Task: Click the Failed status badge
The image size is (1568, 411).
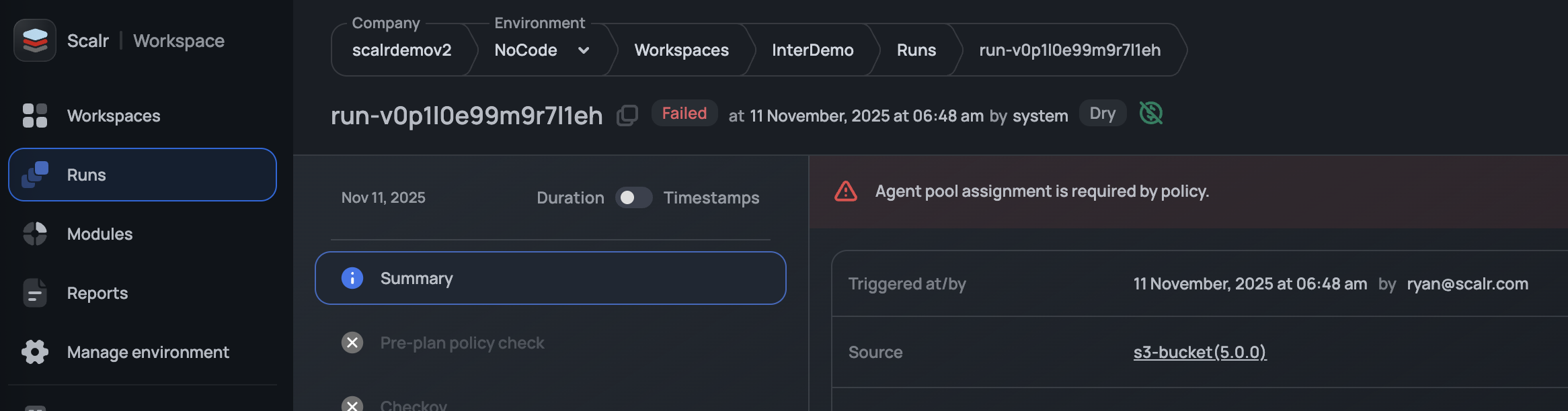Action: pos(684,113)
